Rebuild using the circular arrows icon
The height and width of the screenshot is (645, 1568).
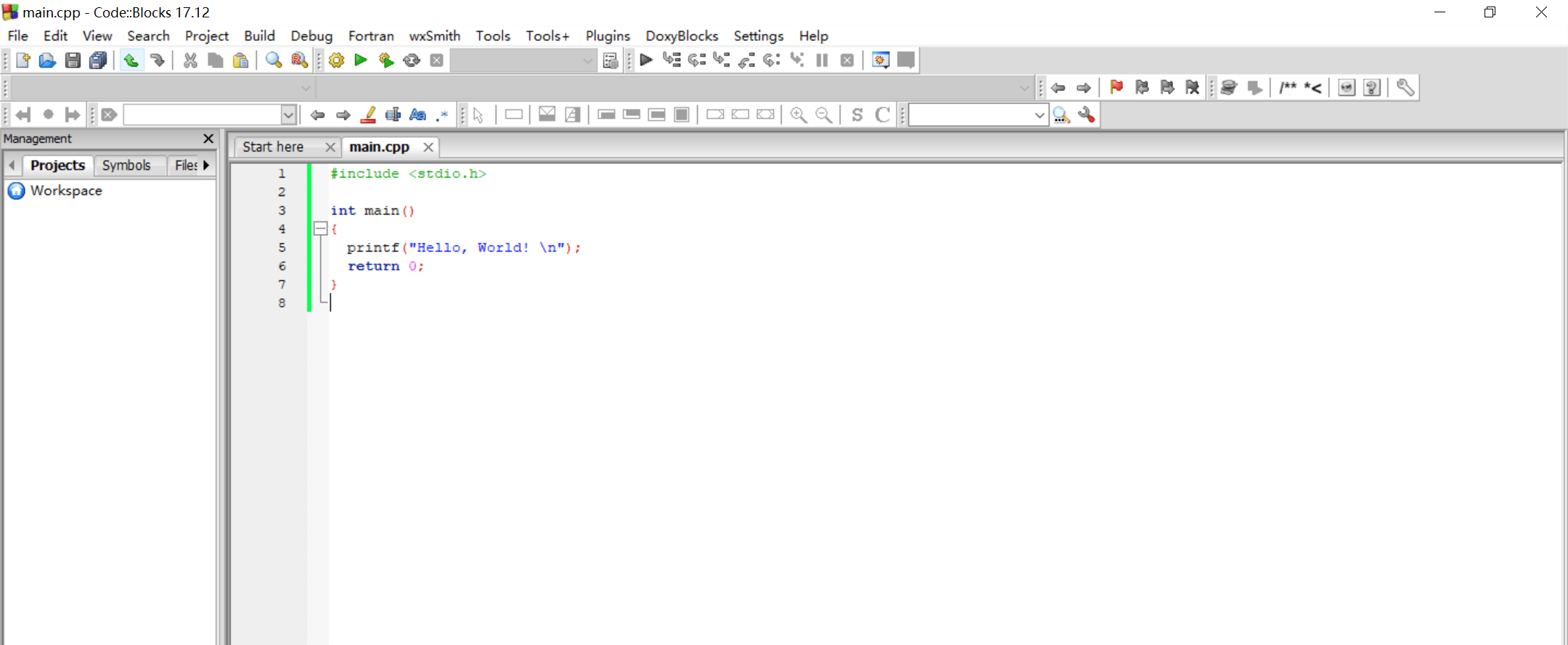pyautogui.click(x=412, y=60)
